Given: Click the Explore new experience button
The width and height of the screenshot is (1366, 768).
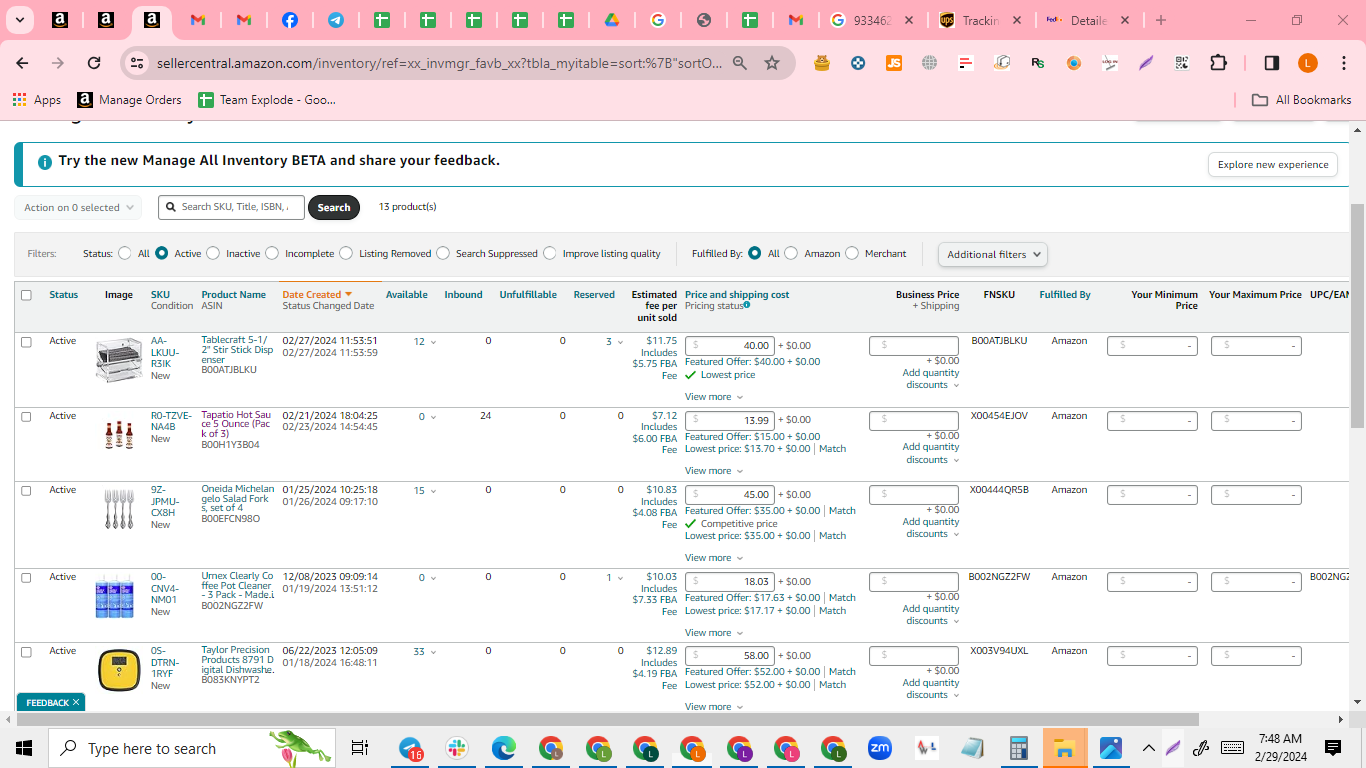Looking at the screenshot, I should click(1273, 165).
